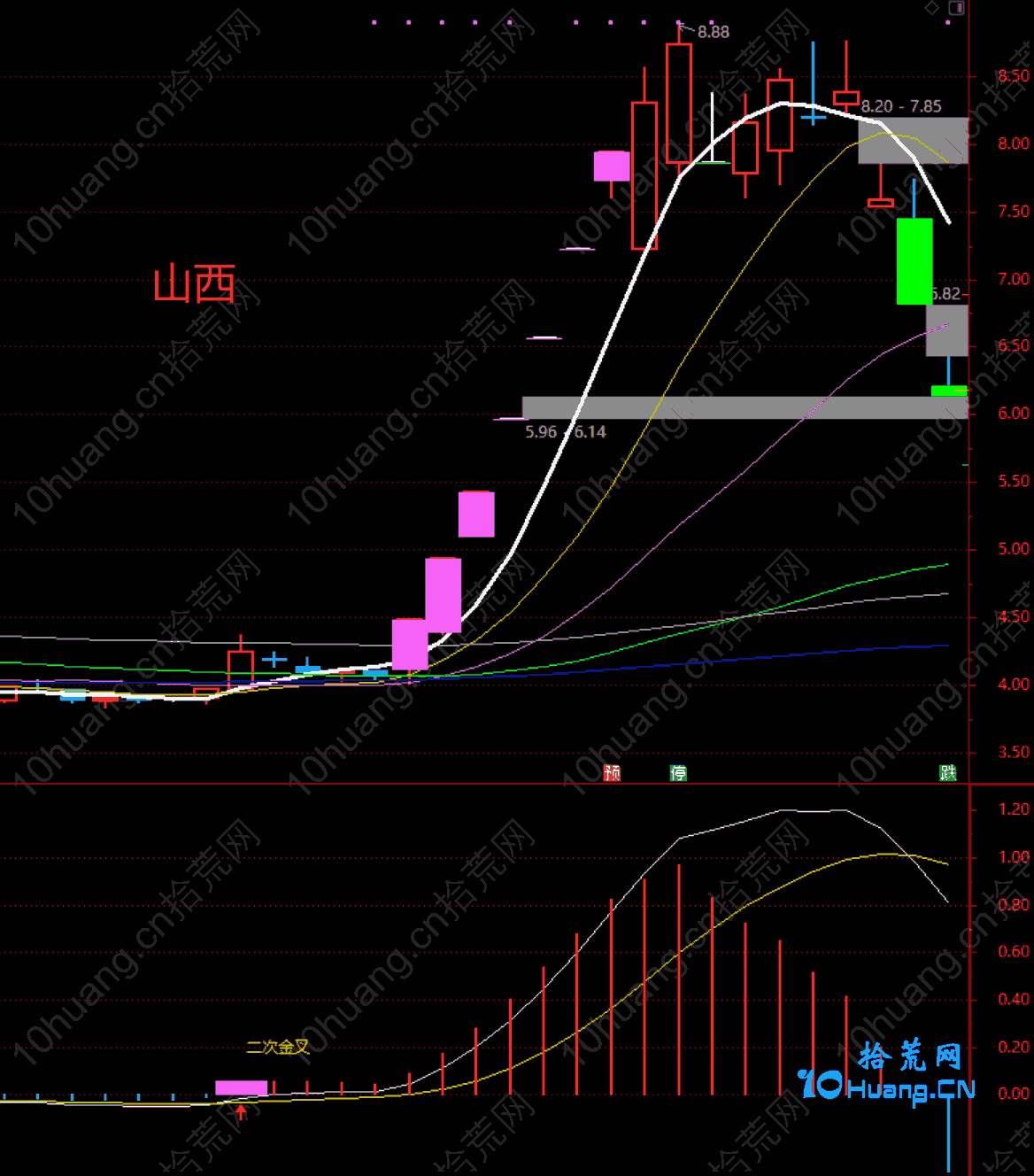Select the magenta signal block under 二次金叉
Screen dimensions: 1034x1176
pyautogui.click(x=241, y=1087)
